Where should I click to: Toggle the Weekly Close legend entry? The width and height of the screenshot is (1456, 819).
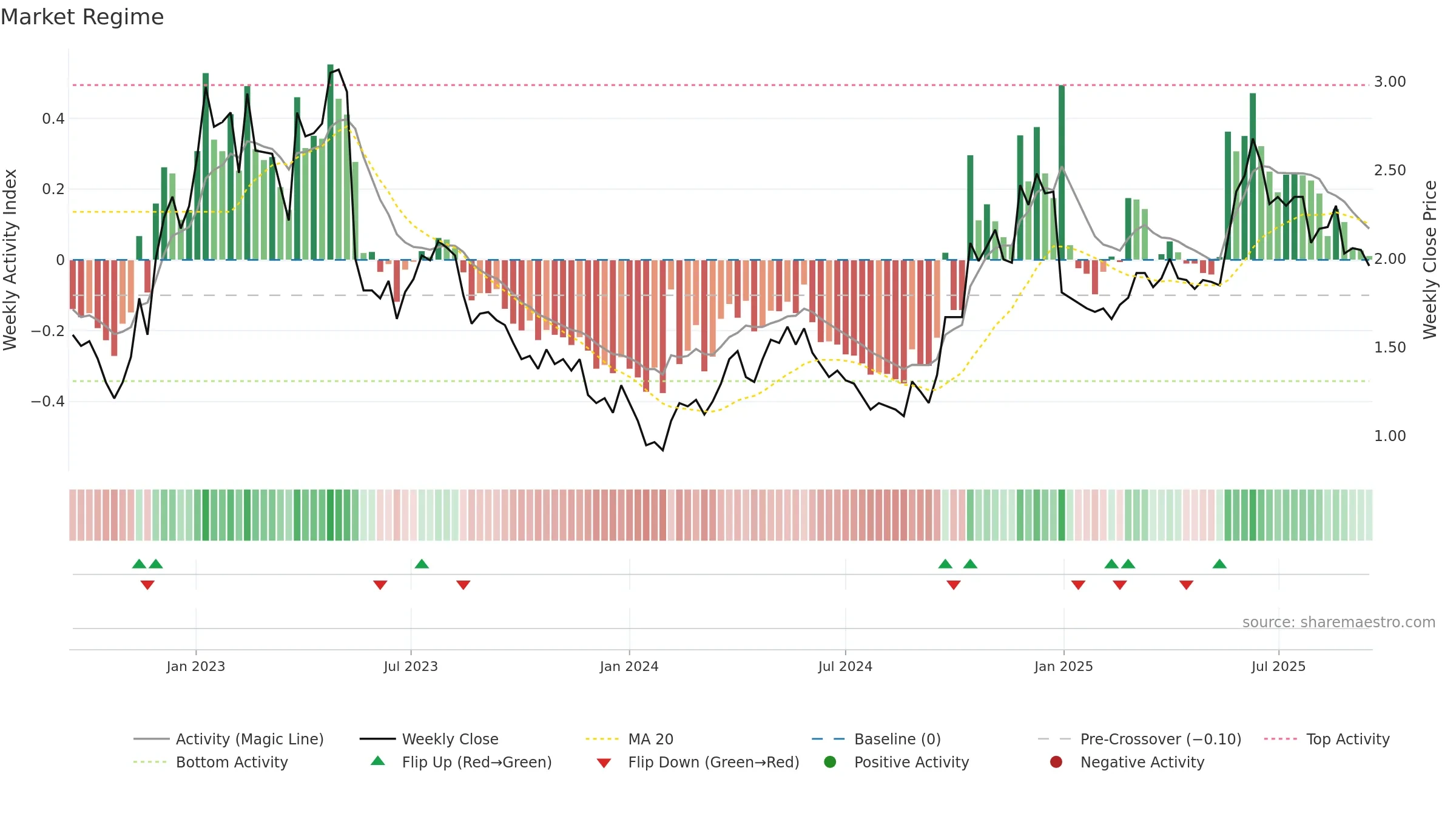click(x=429, y=739)
